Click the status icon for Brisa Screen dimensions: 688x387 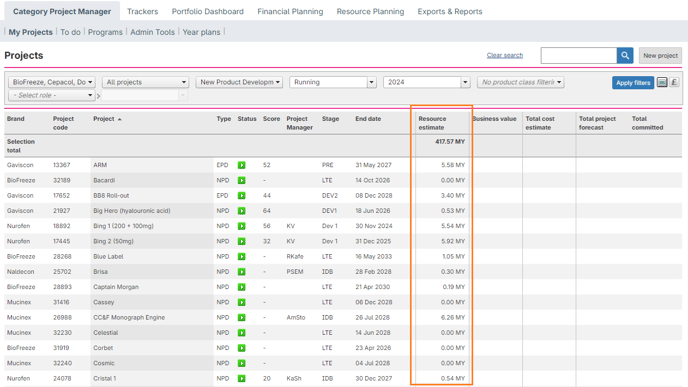[242, 272]
